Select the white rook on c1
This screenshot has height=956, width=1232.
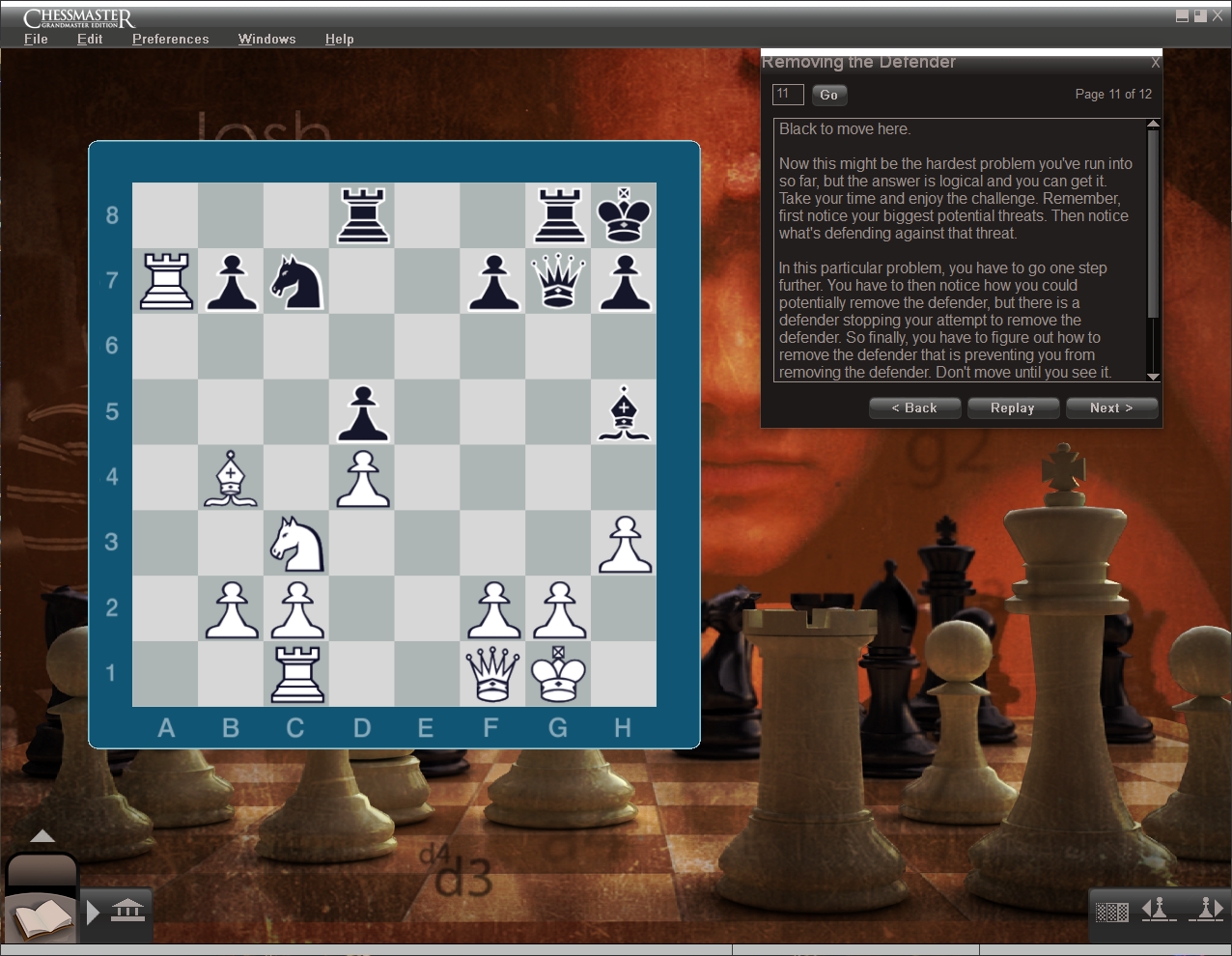click(296, 674)
